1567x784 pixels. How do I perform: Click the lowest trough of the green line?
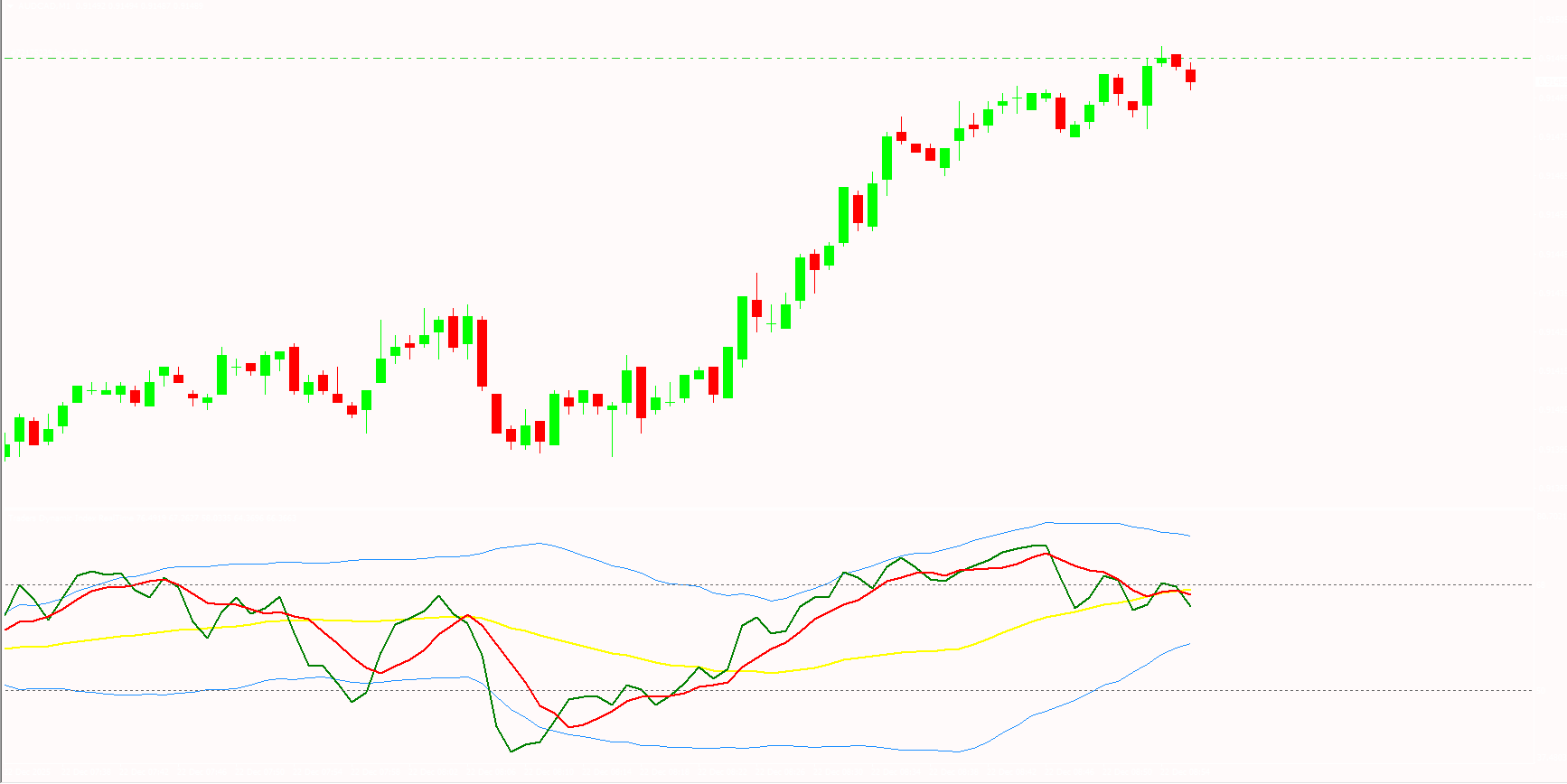(x=511, y=751)
